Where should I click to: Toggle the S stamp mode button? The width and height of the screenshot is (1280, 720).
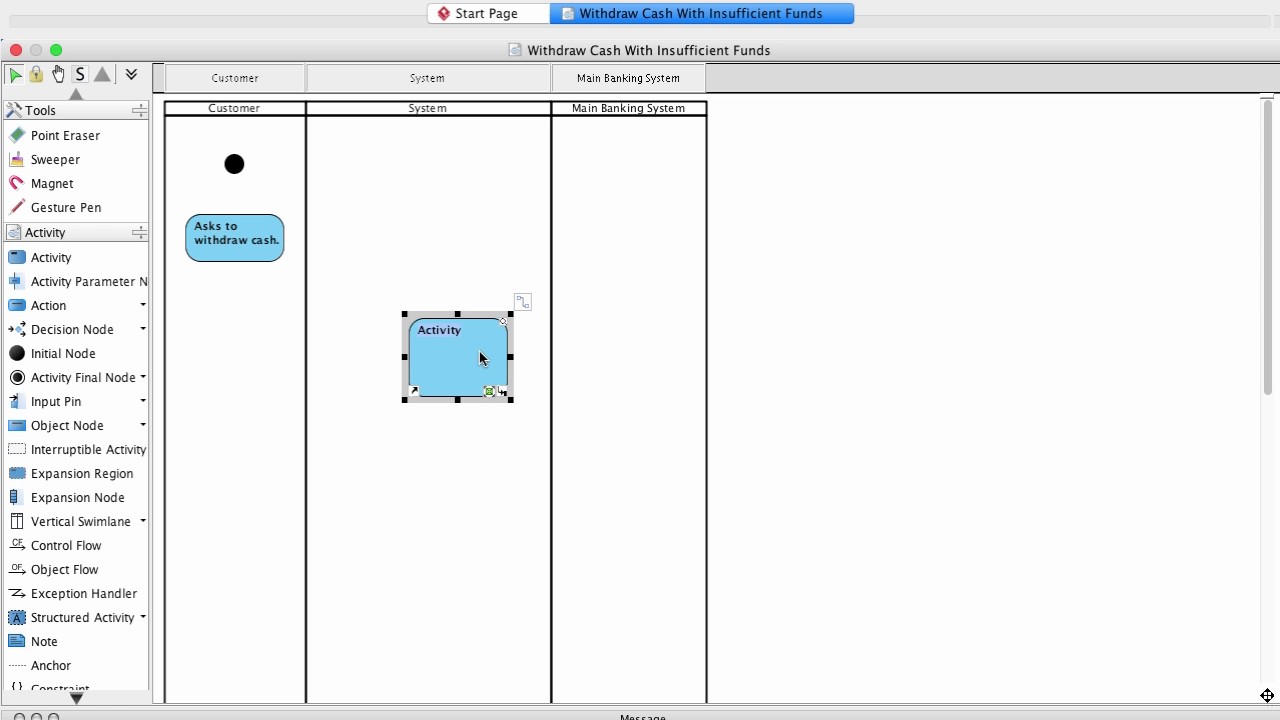tap(80, 75)
